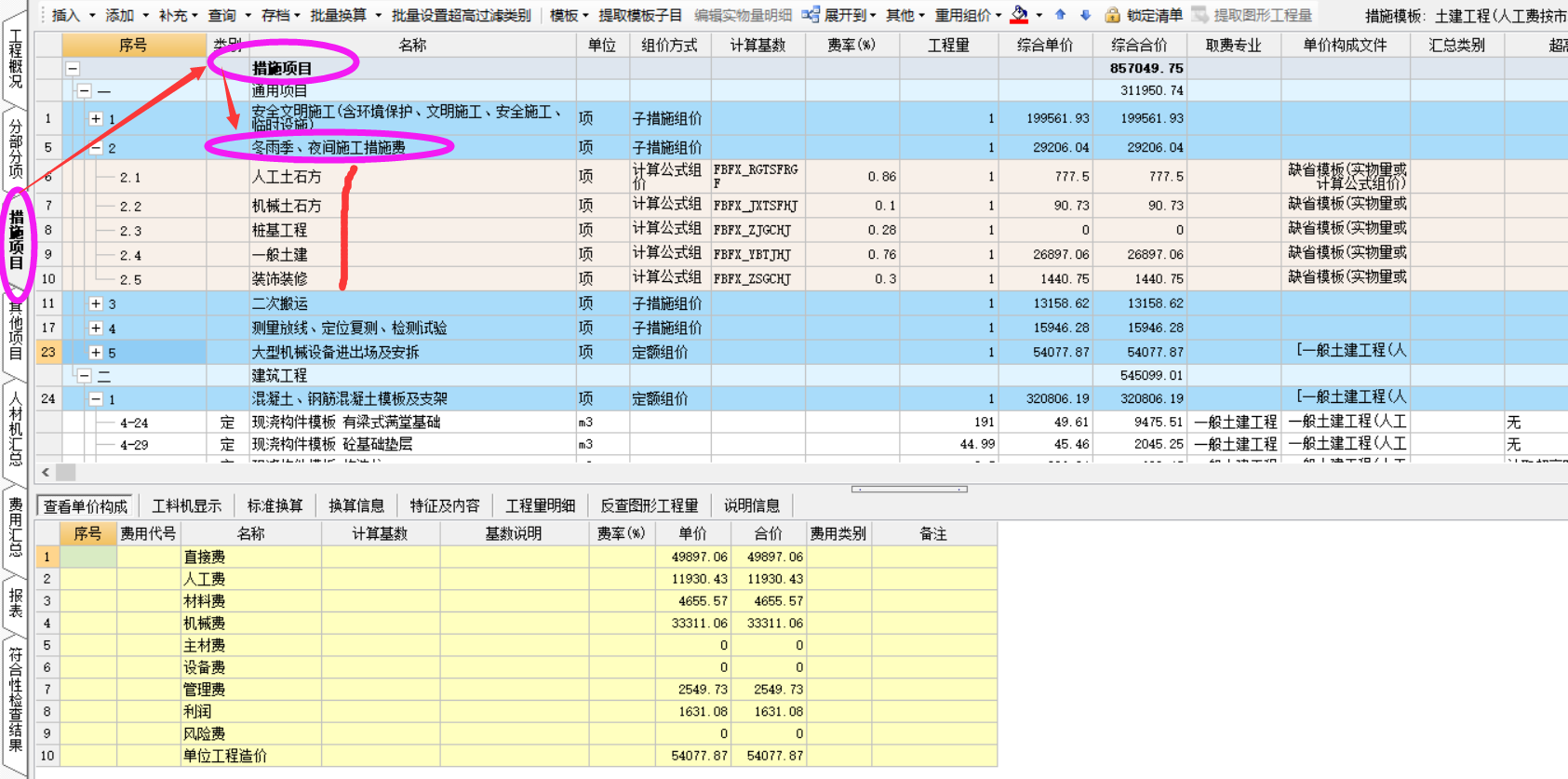Switch to 人材机汇总 side tab
1568x779 pixels.
(16, 429)
